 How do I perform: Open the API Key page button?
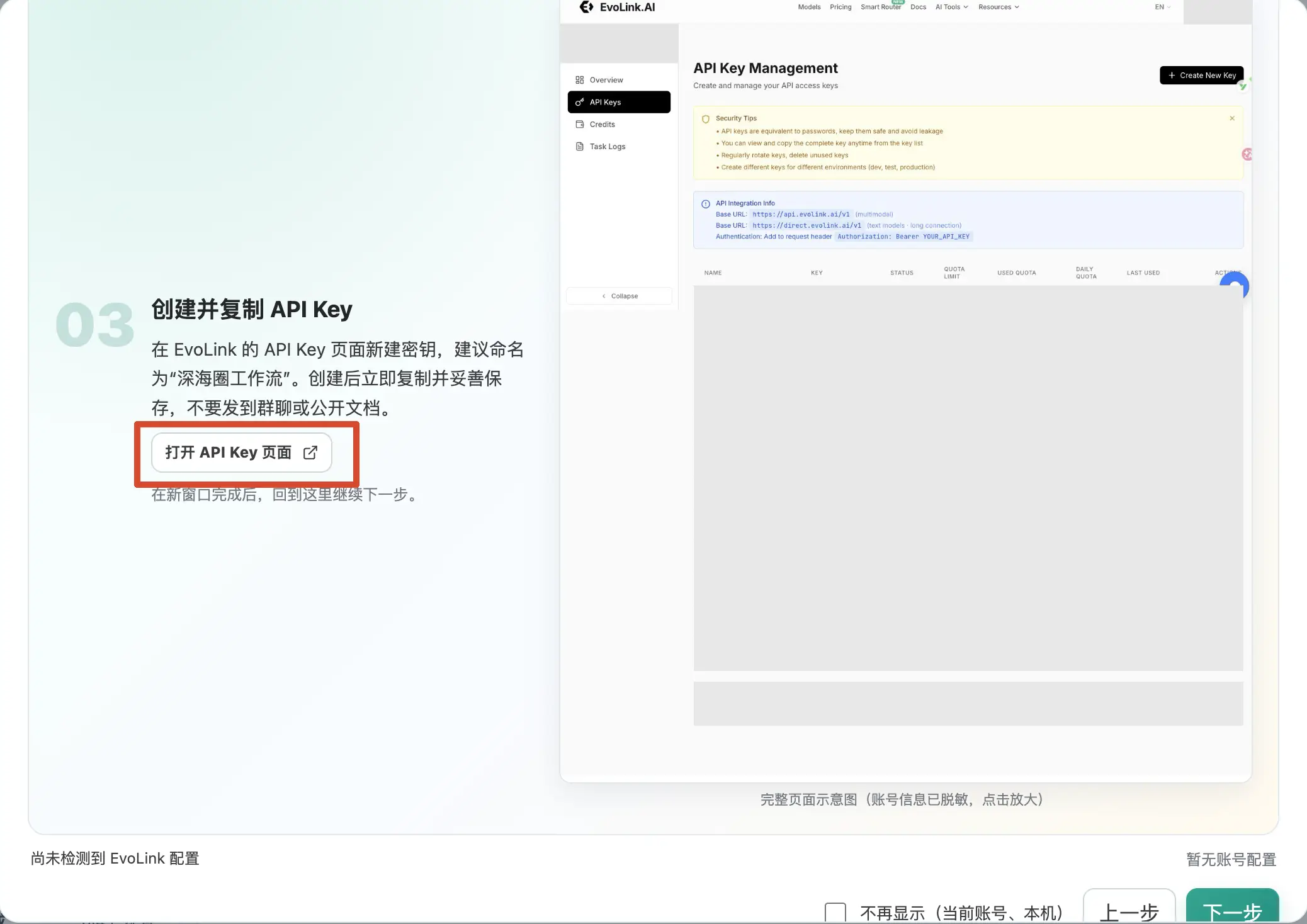(242, 453)
